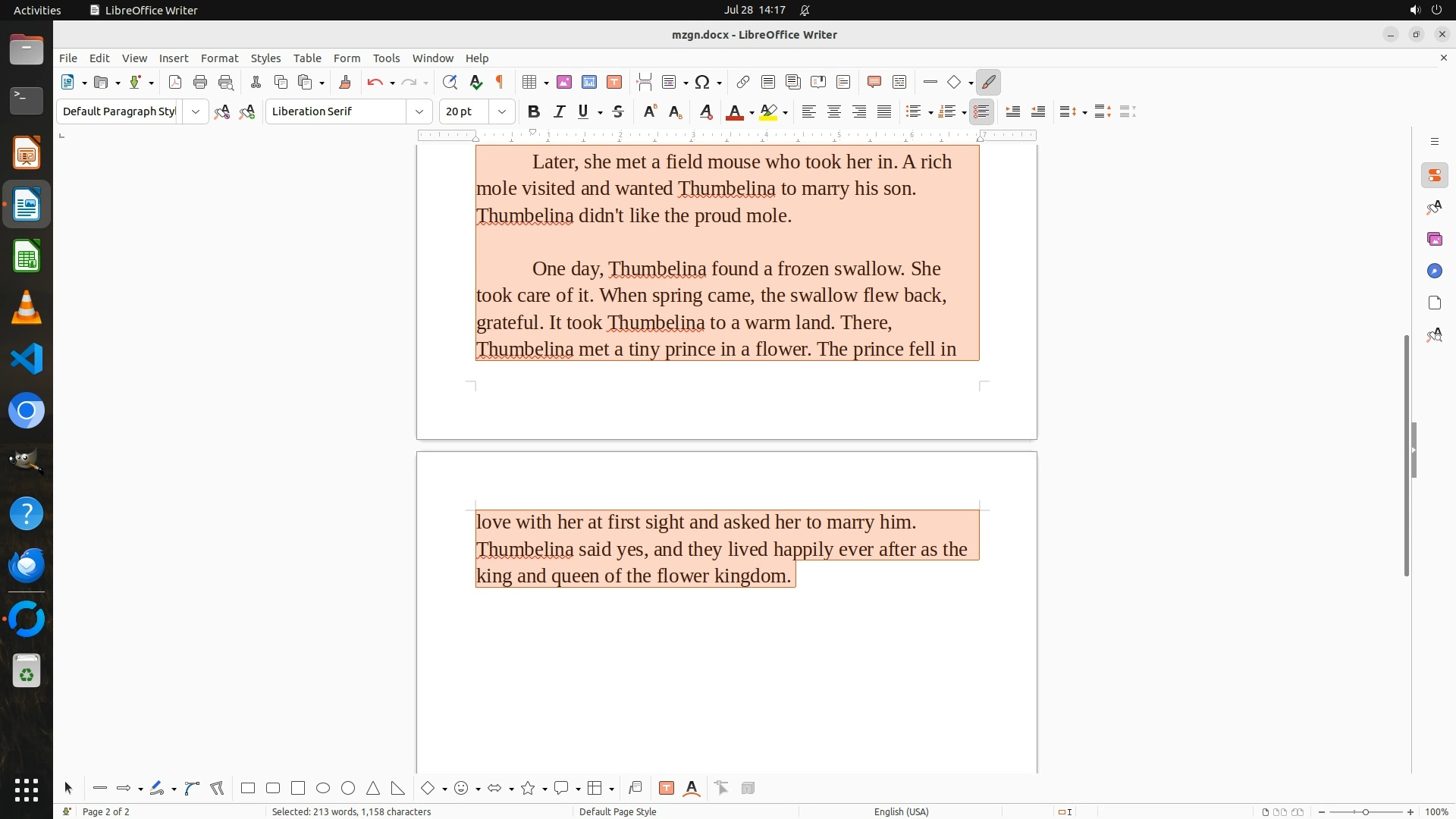Expand the paragraph style dropdown
The height and width of the screenshot is (819, 1456).
[x=196, y=112]
